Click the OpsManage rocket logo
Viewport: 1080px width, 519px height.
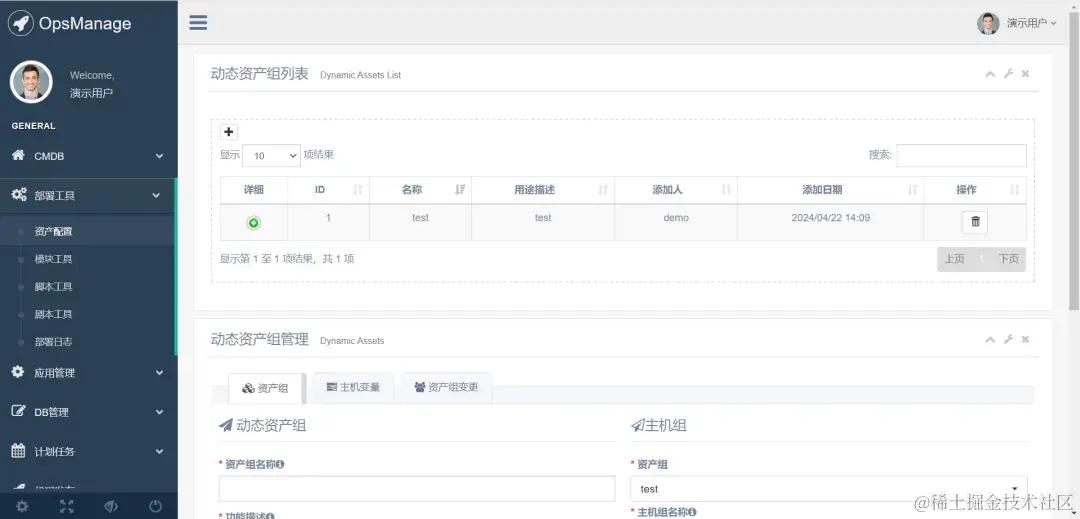21,23
